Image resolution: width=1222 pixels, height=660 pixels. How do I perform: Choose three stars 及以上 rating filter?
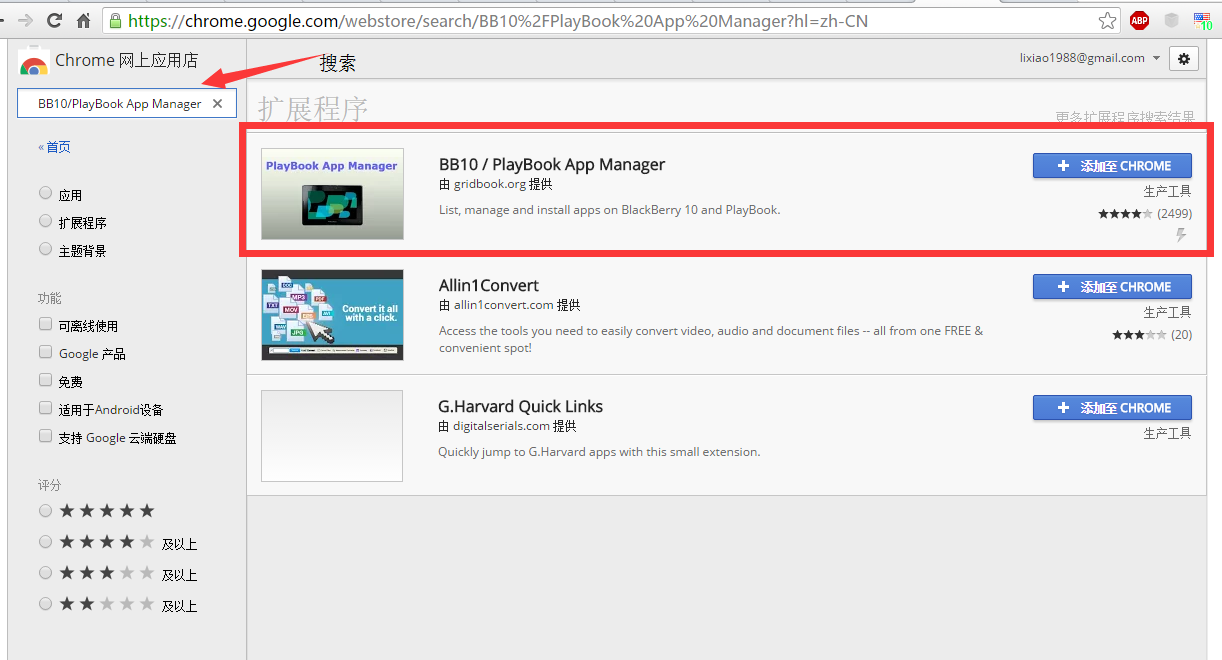tap(45, 573)
